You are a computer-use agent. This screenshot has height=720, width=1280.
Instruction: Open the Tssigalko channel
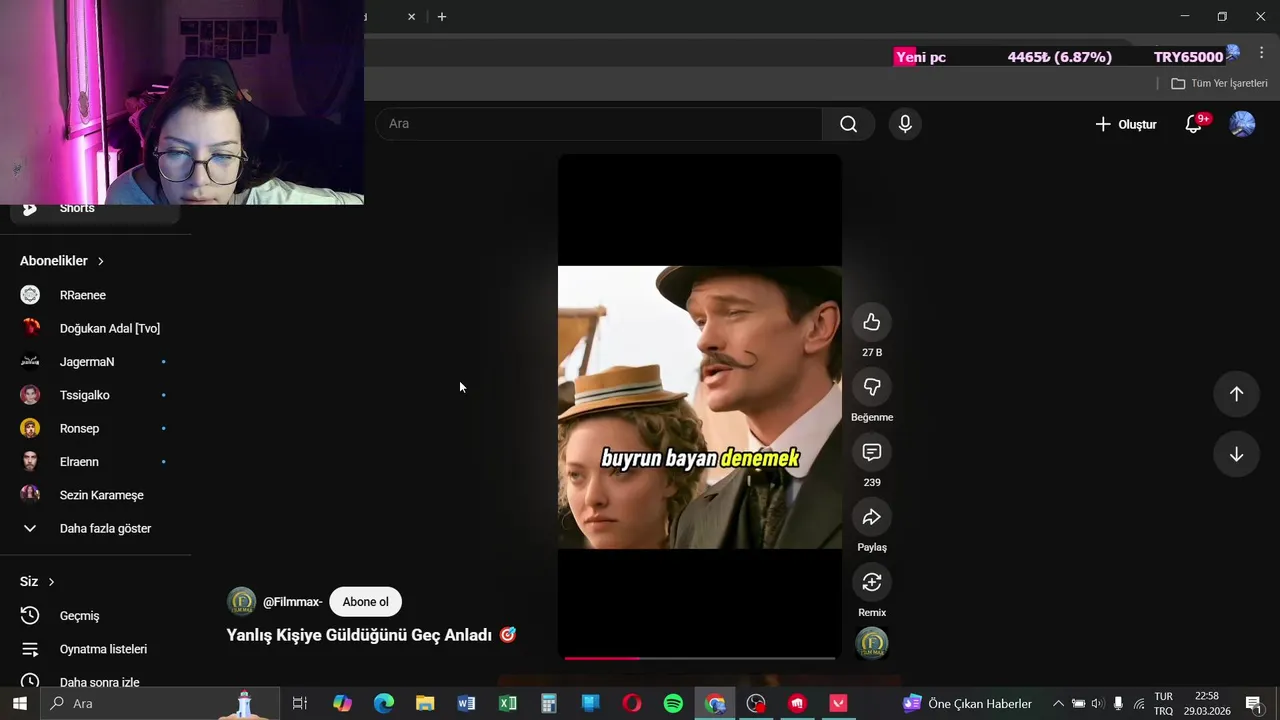[96, 395]
